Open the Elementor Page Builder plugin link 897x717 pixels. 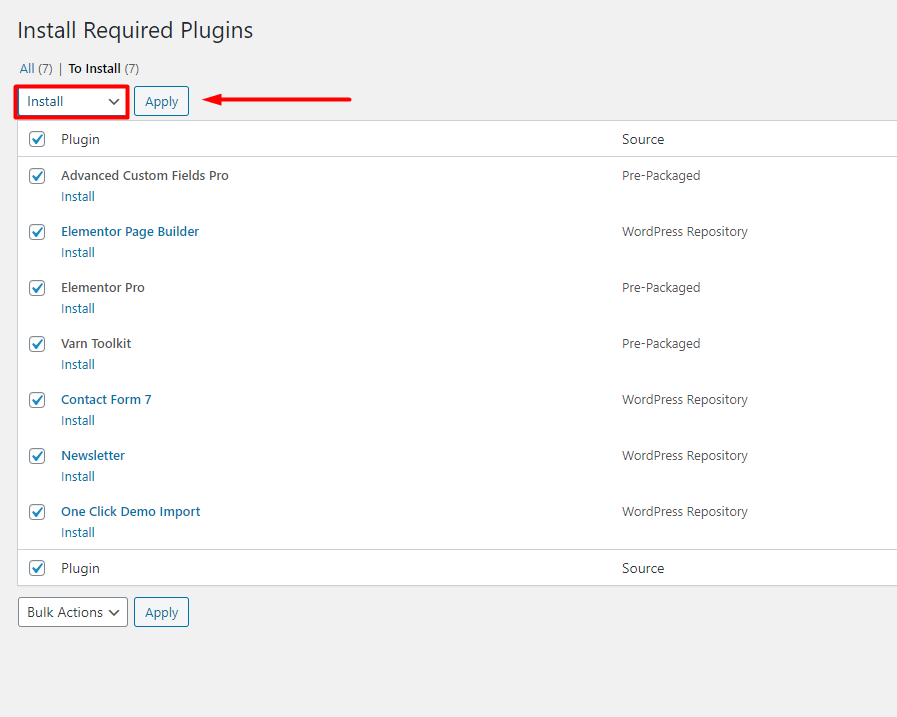click(x=130, y=232)
